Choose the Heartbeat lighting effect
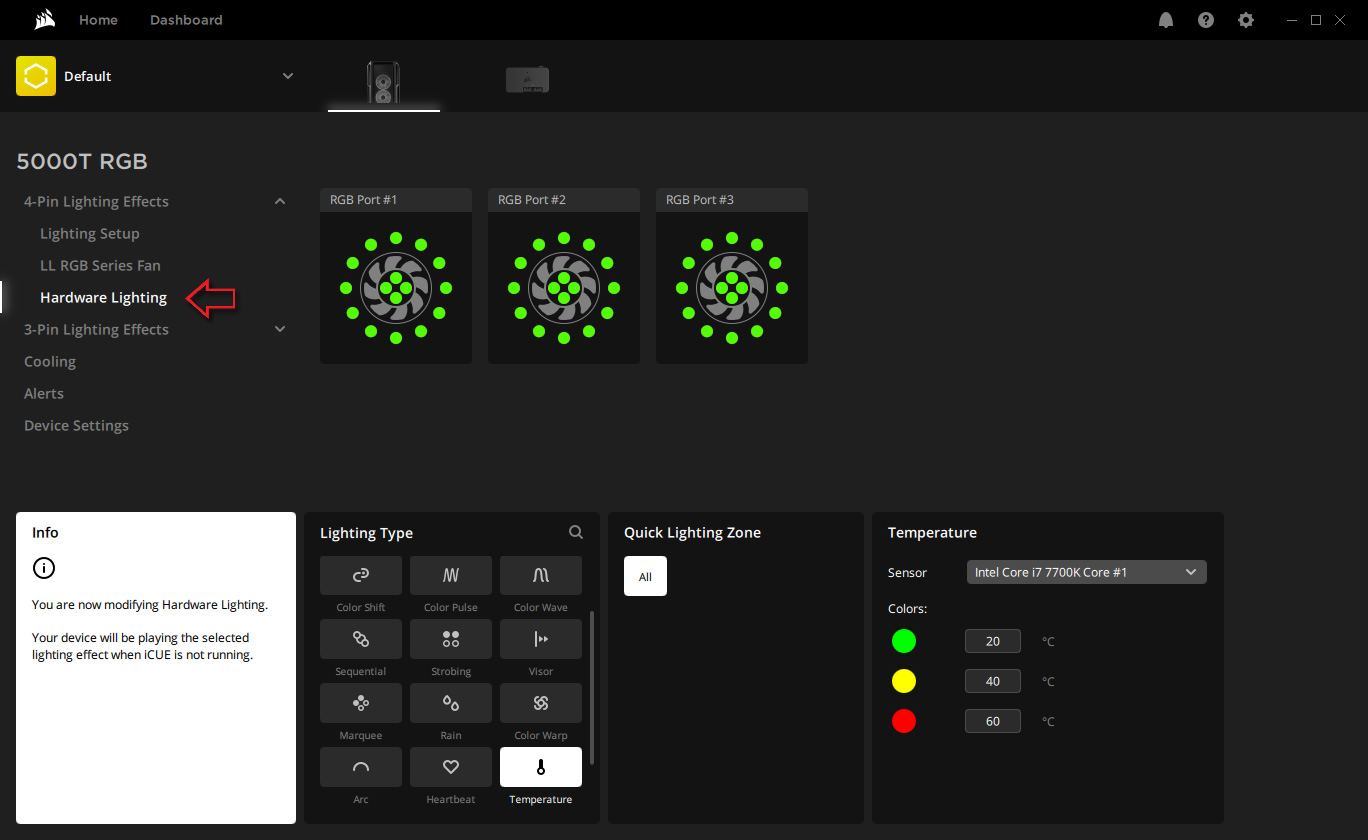Image resolution: width=1368 pixels, height=840 pixels. click(x=451, y=767)
